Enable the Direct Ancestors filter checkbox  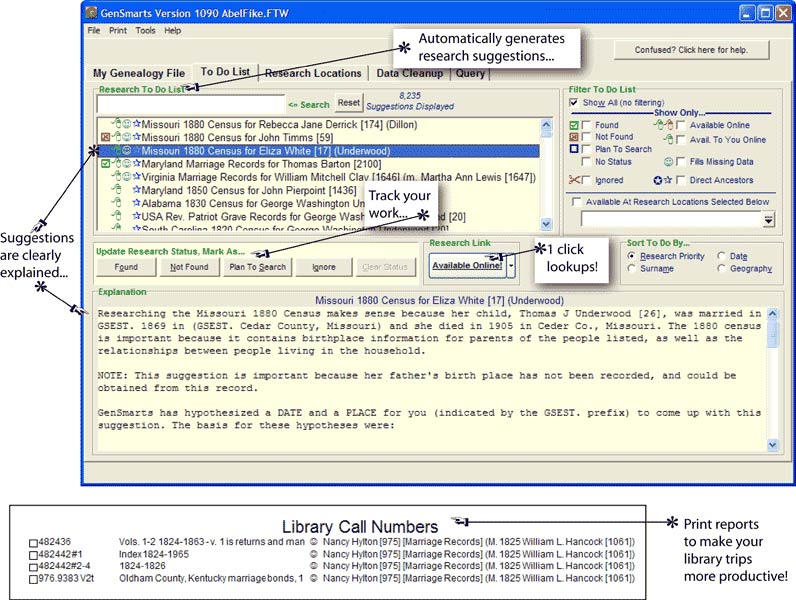680,180
